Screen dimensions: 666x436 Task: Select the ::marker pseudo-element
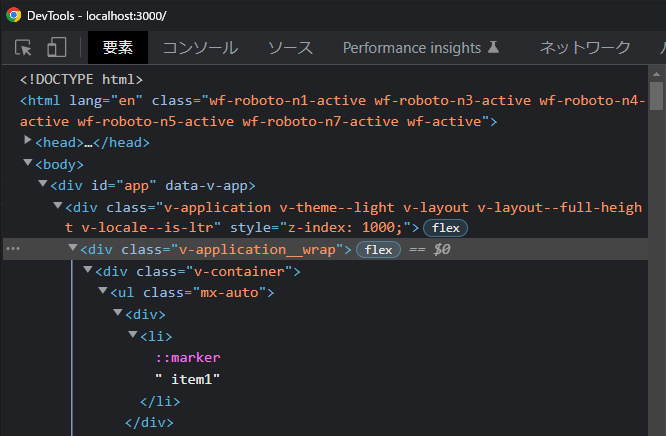point(188,358)
